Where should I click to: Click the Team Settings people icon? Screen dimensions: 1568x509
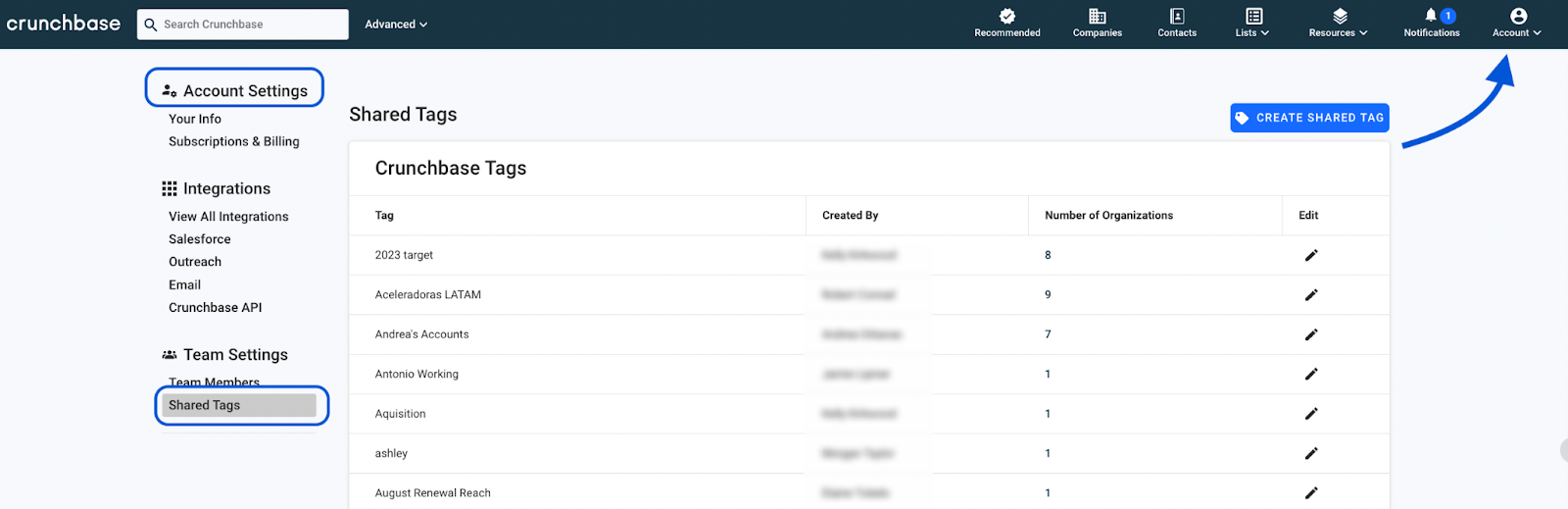pos(170,355)
